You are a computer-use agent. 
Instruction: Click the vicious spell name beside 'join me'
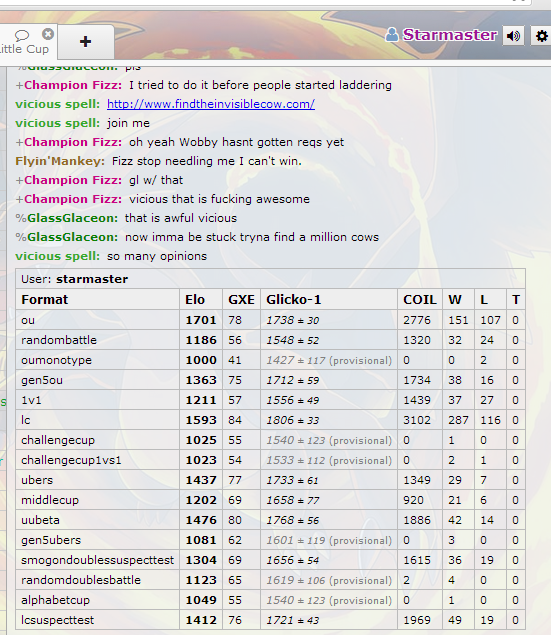pyautogui.click(x=57, y=123)
